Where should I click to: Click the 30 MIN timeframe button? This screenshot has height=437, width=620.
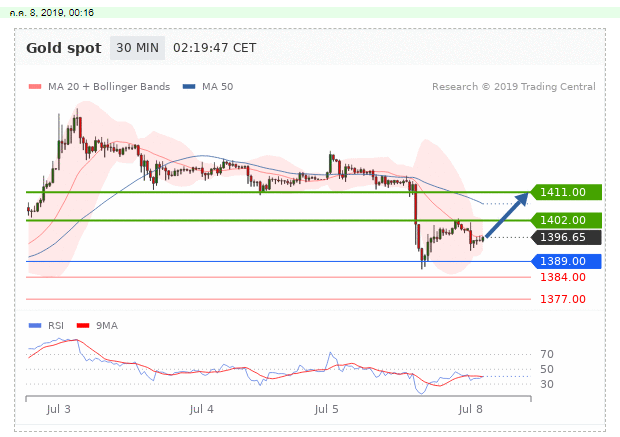pos(137,48)
